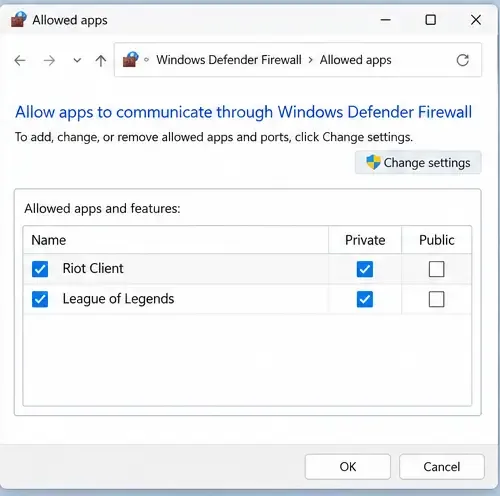This screenshot has width=500, height=496.
Task: Uncheck the Riot Client name checkbox
Action: [40, 269]
